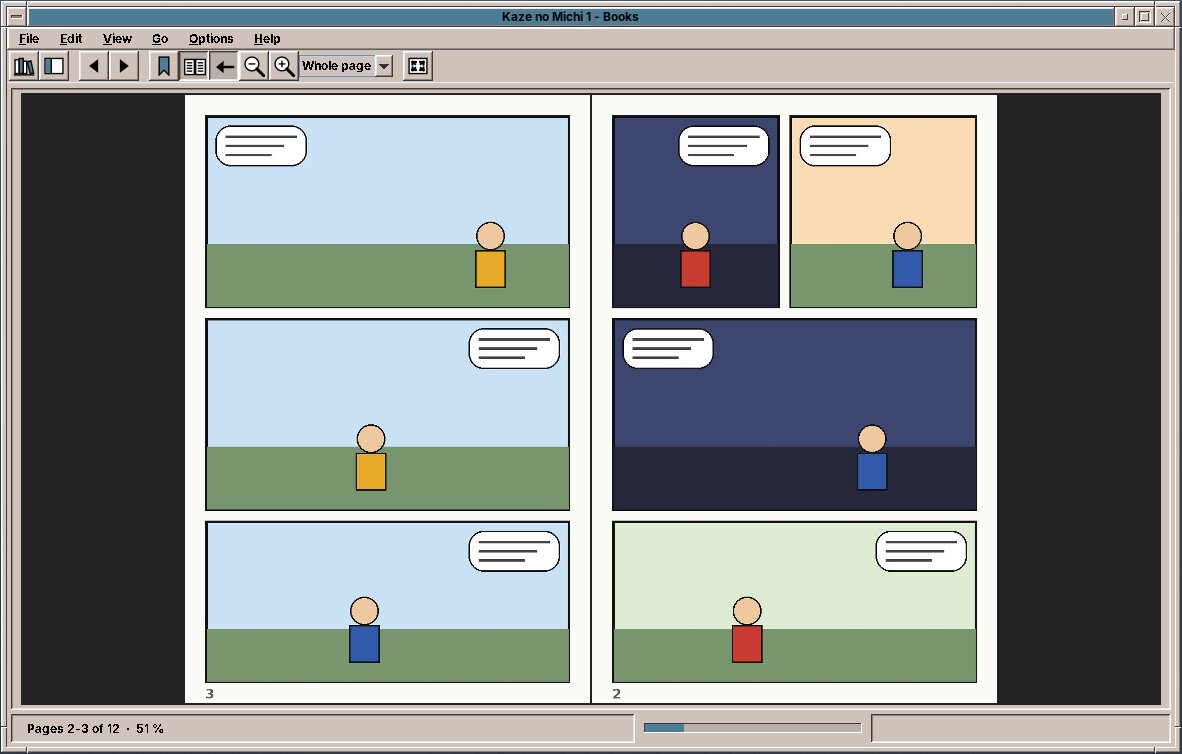The image size is (1182, 754).
Task: Toggle right-to-left reading direction
Action: click(x=225, y=66)
